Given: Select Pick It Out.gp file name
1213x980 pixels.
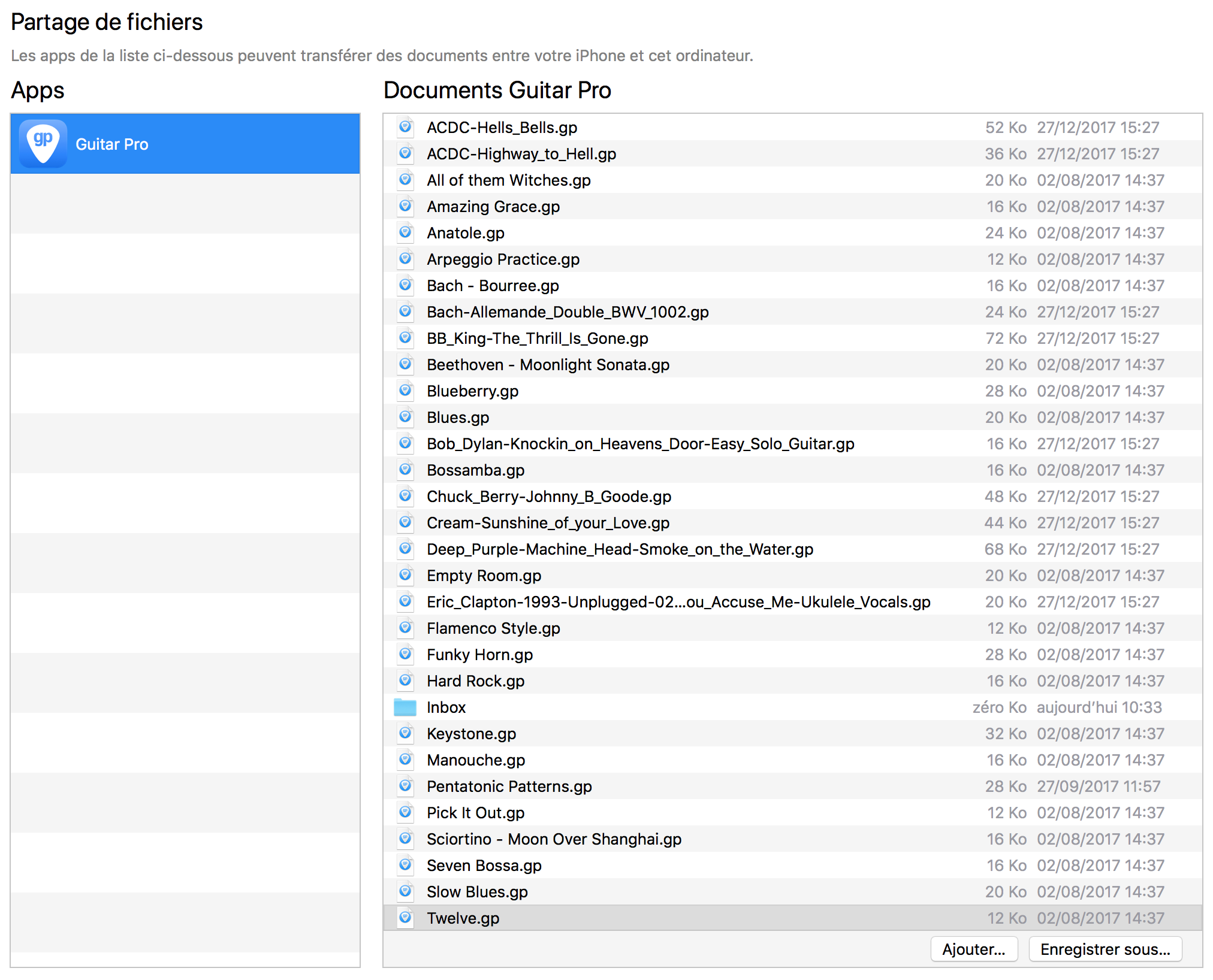Looking at the screenshot, I should click(476, 813).
